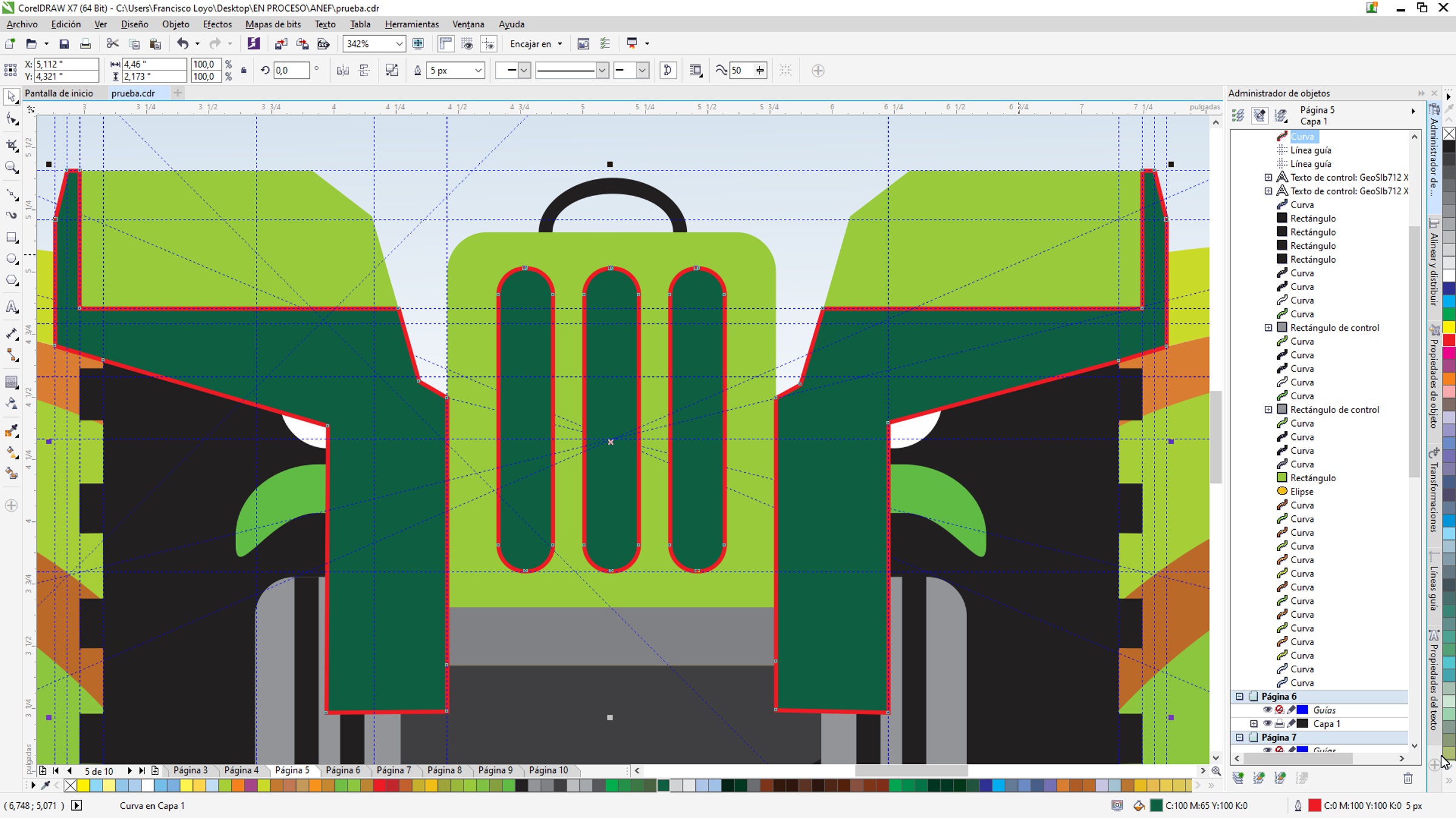Click the trash Delete icon in Object Manager
The width and height of the screenshot is (1456, 818).
(1408, 778)
